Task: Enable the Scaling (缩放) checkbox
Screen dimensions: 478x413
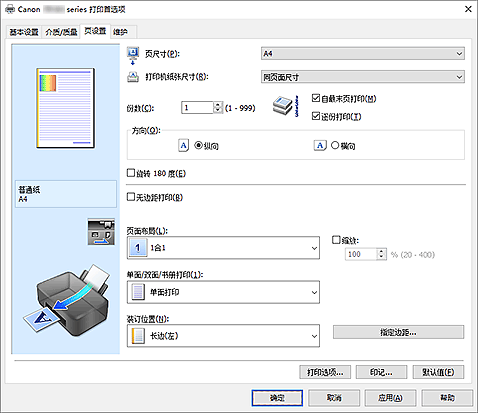Action: point(336,240)
